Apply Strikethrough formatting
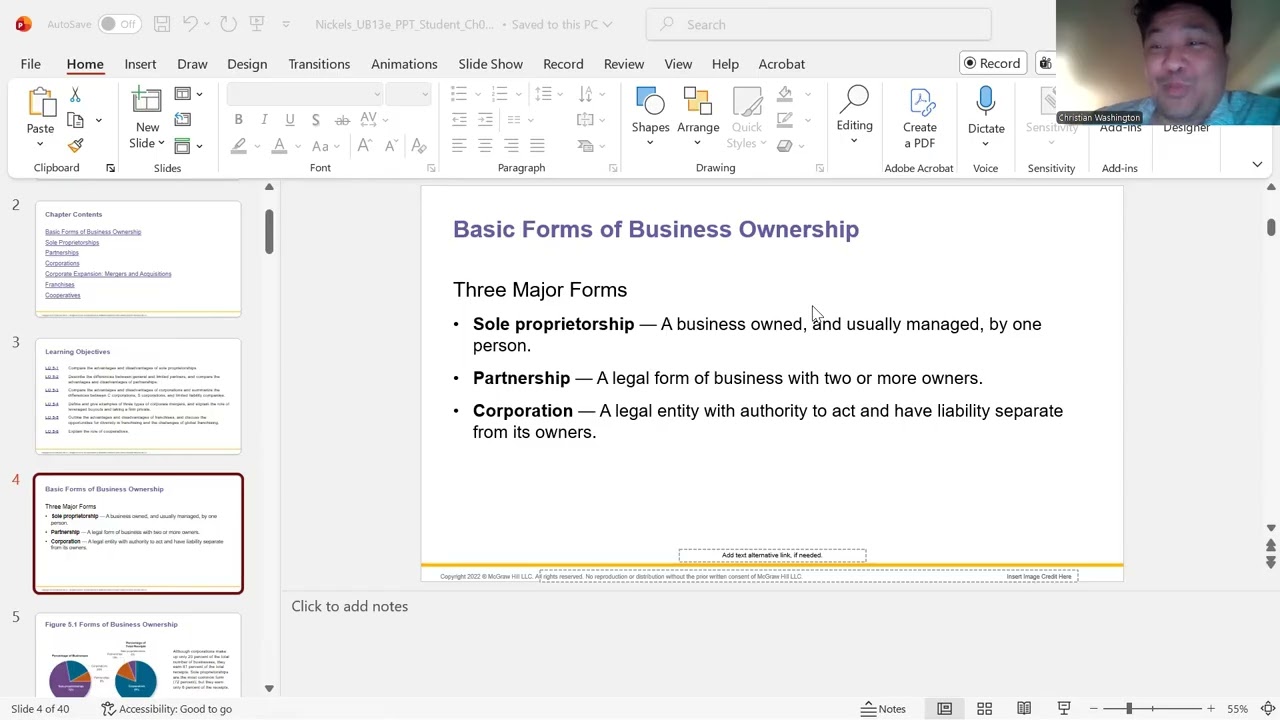Viewport: 1280px width, 720px height. point(342,120)
